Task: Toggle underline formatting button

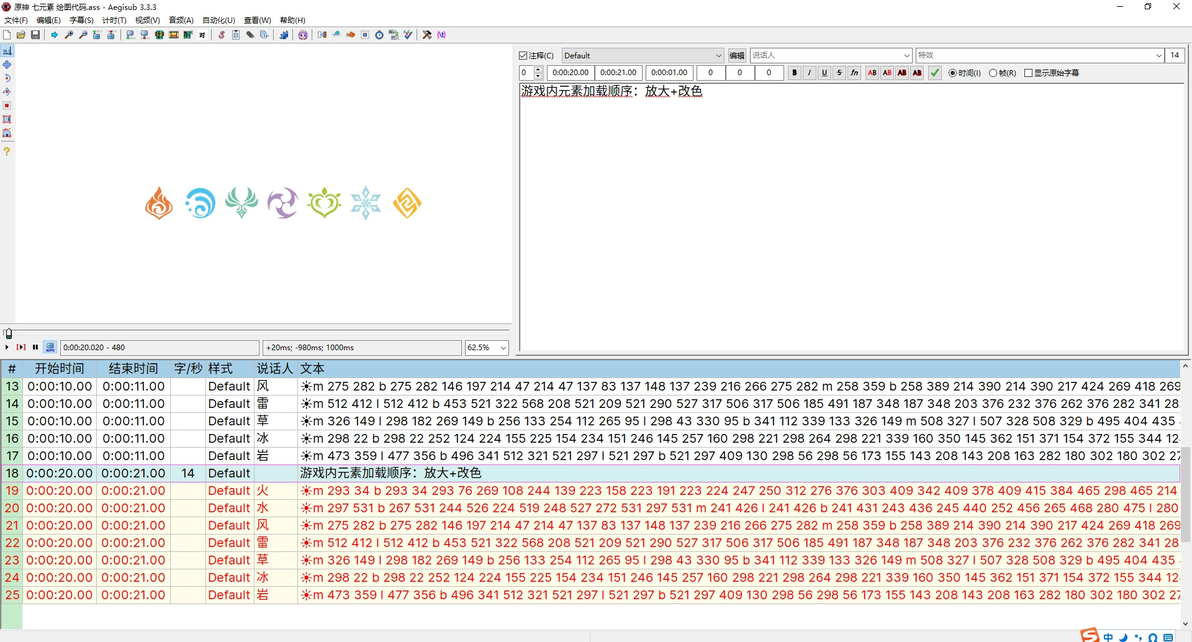Action: tap(824, 73)
